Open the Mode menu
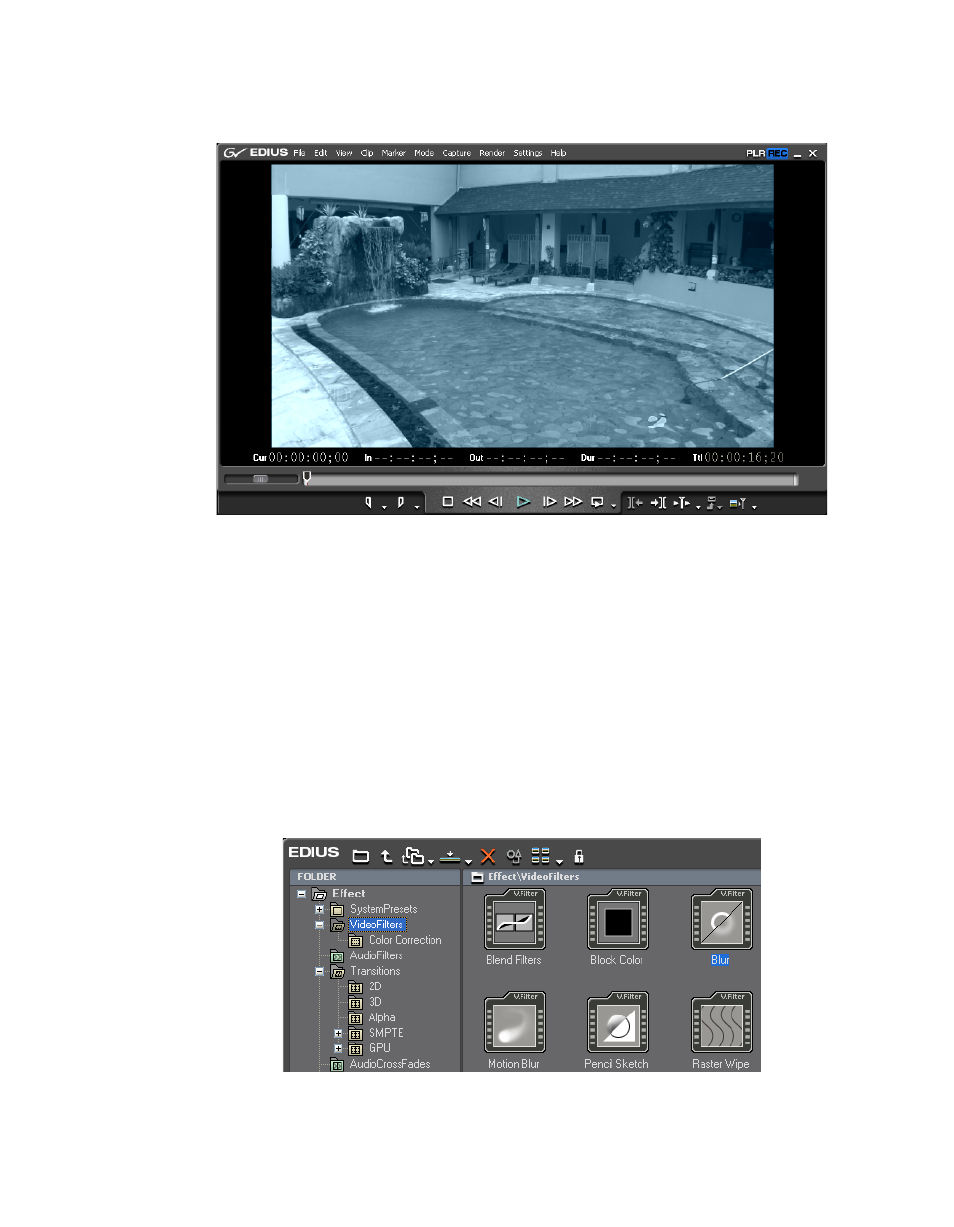This screenshot has width=954, height=1227. pos(424,153)
